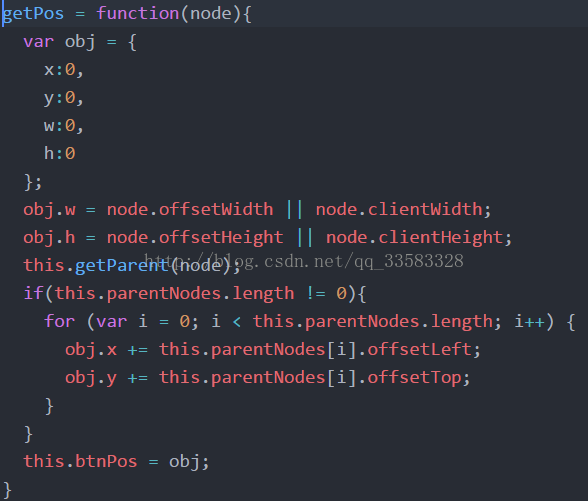The image size is (588, 501).
Task: Click the 'if' keyword
Action: coord(34,293)
